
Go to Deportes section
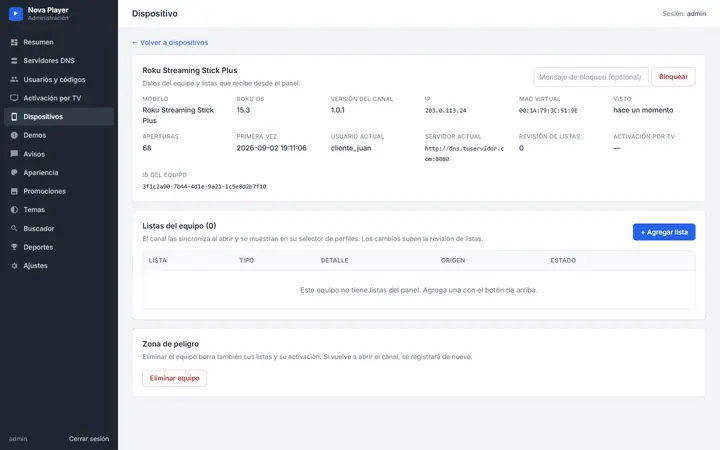point(59,247)
